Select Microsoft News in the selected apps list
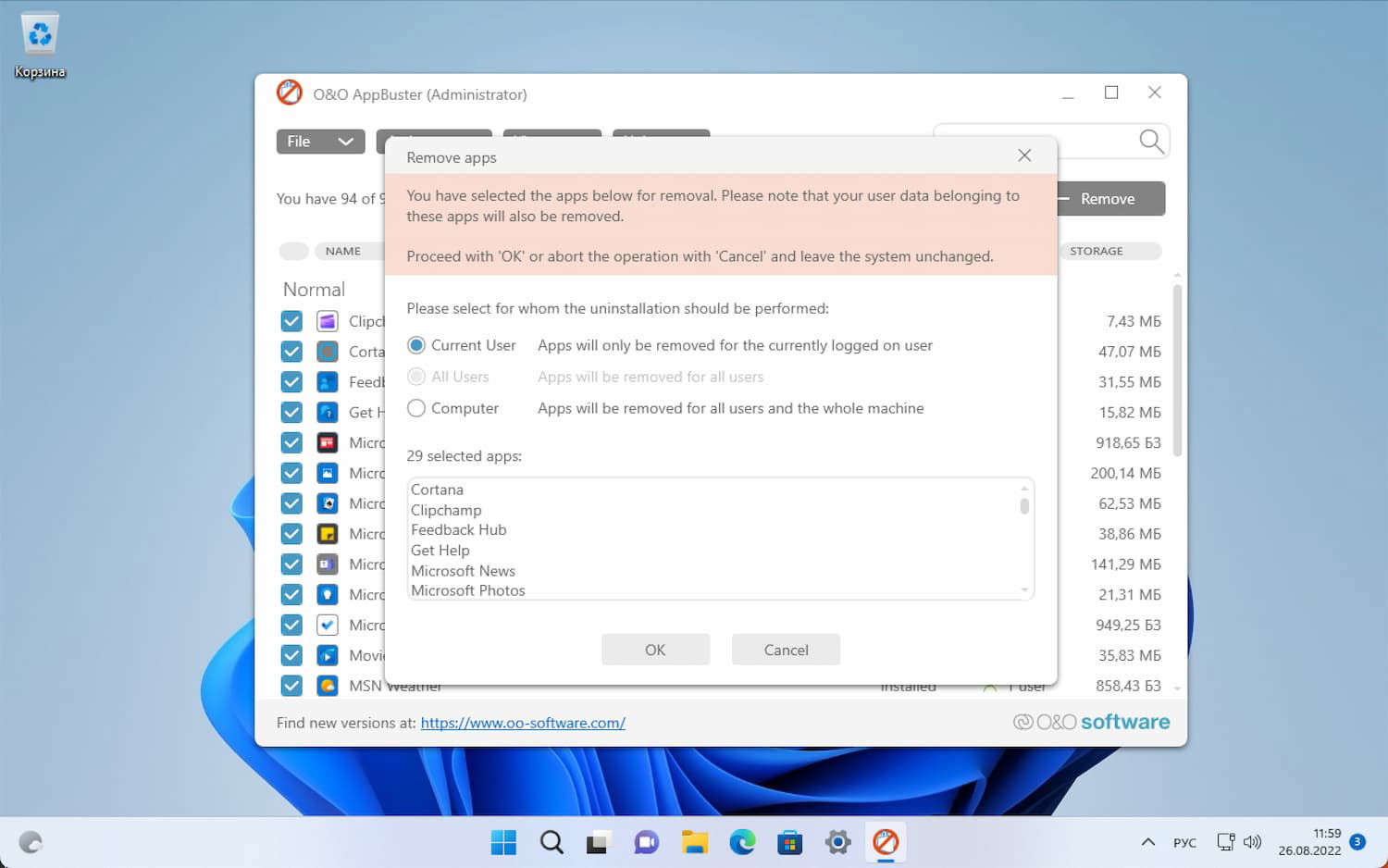The width and height of the screenshot is (1388, 868). click(x=463, y=571)
